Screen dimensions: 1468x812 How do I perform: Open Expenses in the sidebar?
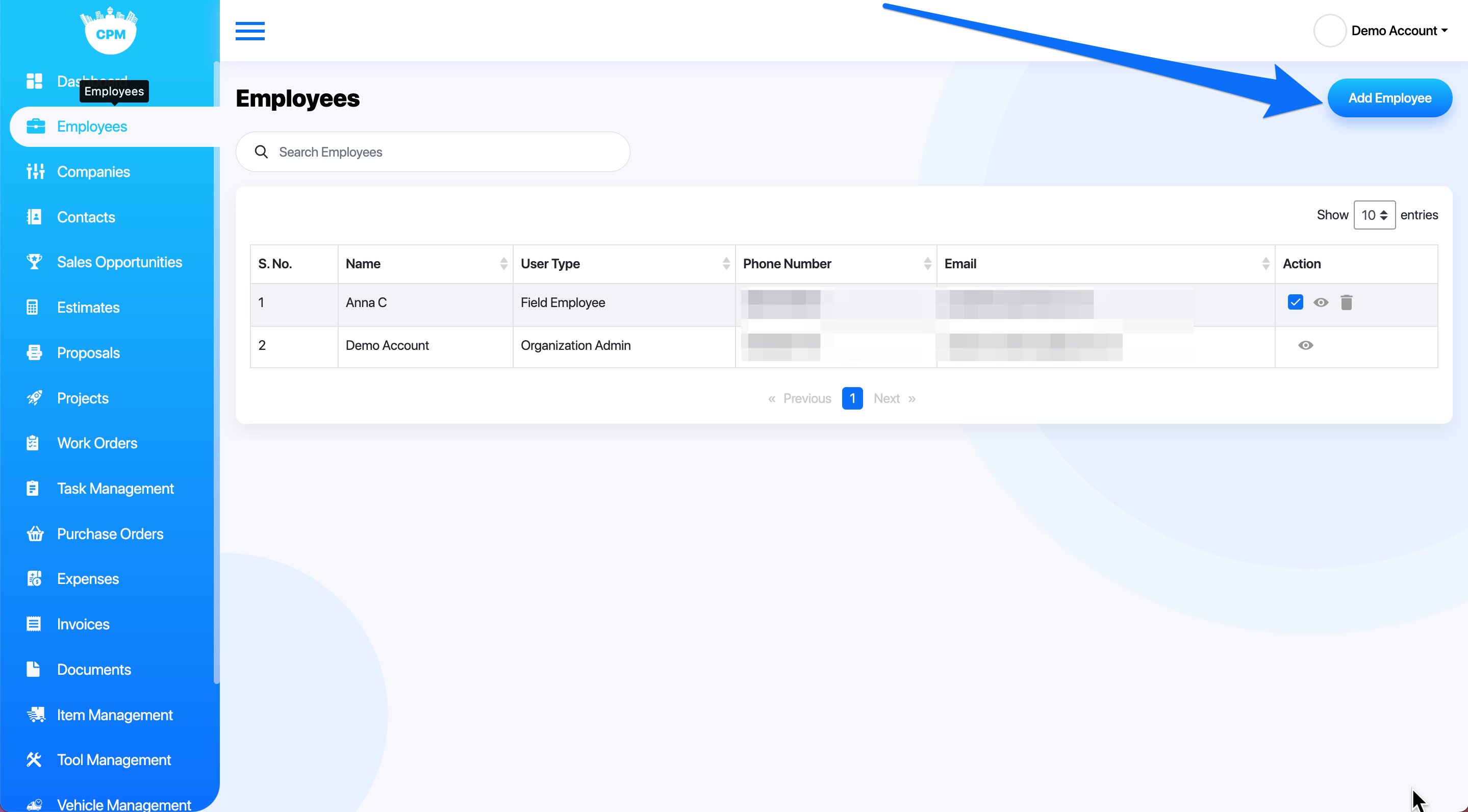(x=88, y=578)
